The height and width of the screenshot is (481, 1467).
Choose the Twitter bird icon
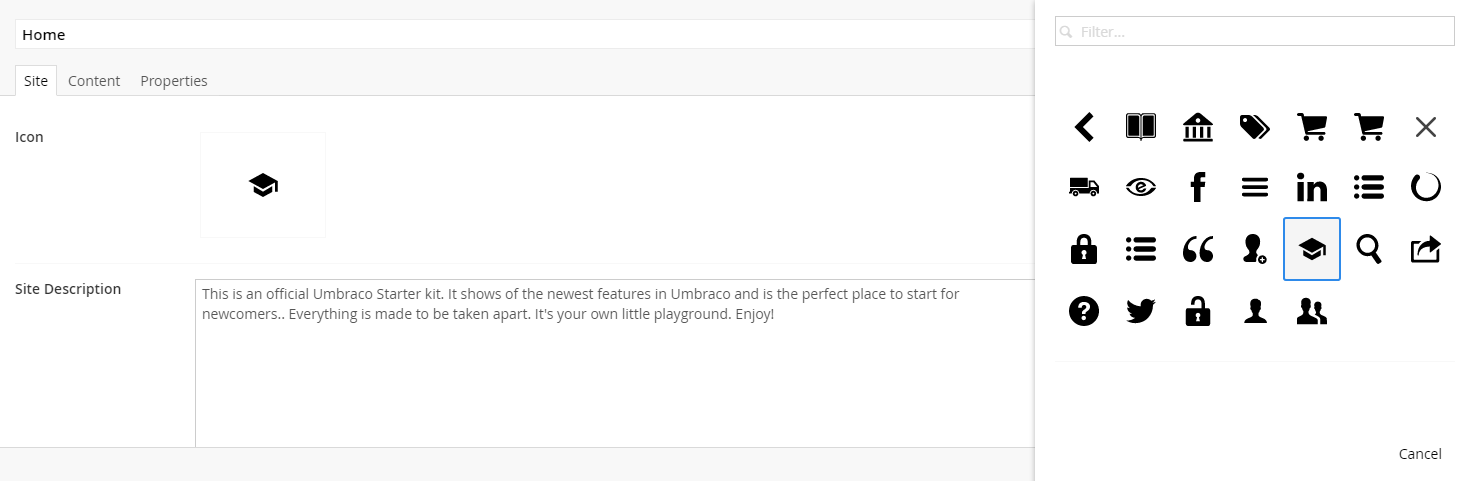[1141, 311]
